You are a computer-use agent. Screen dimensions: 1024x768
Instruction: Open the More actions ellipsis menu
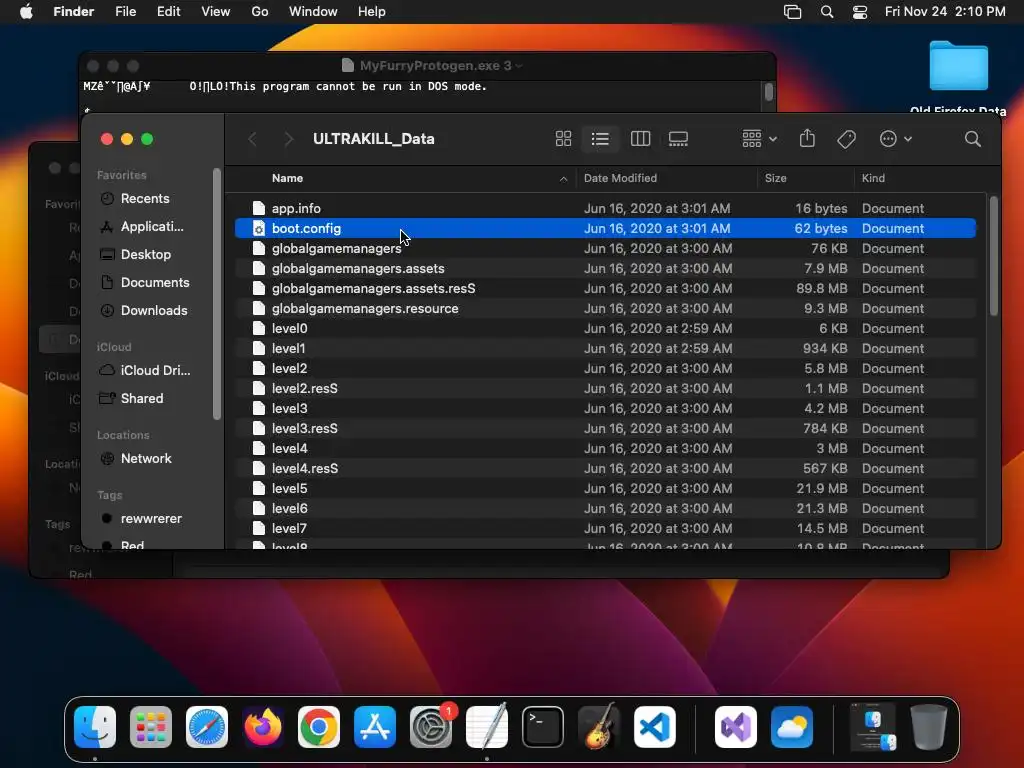[895, 138]
